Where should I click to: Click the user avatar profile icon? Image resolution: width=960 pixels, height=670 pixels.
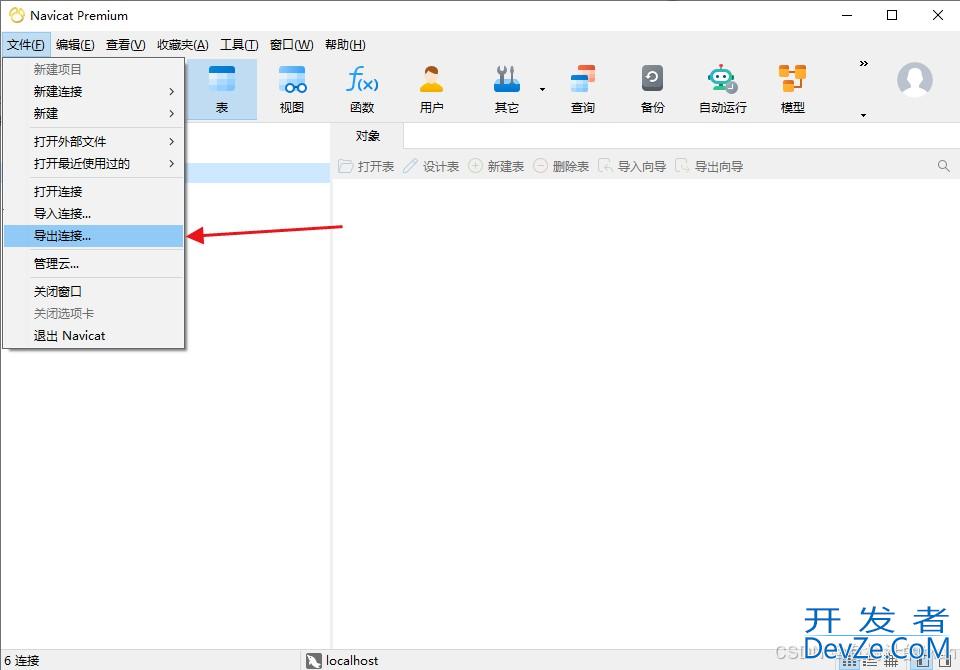914,80
